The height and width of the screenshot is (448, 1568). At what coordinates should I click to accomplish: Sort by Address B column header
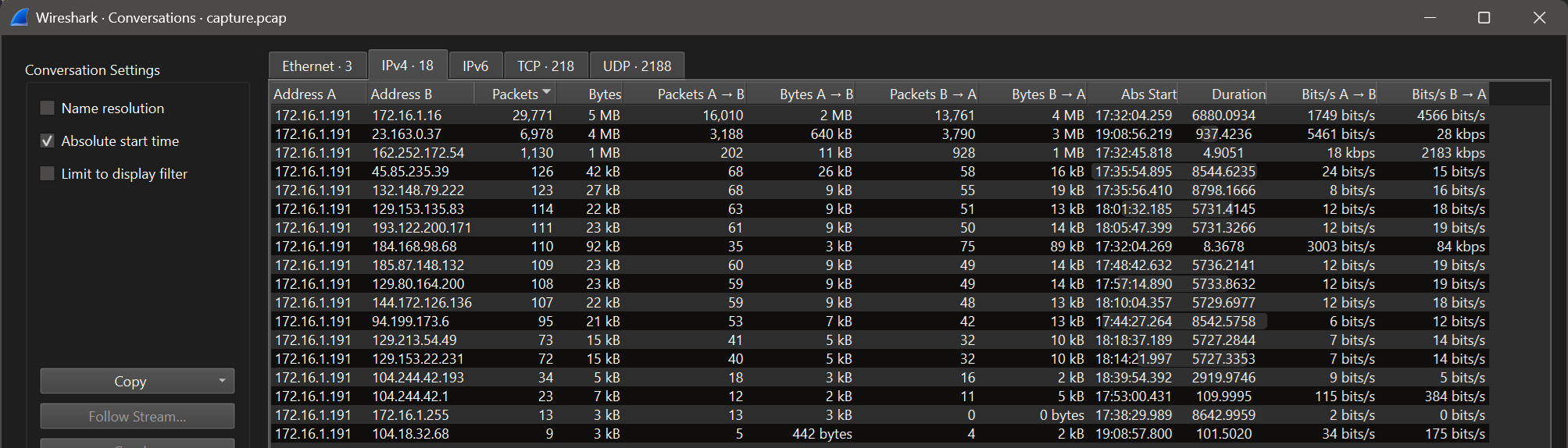421,94
